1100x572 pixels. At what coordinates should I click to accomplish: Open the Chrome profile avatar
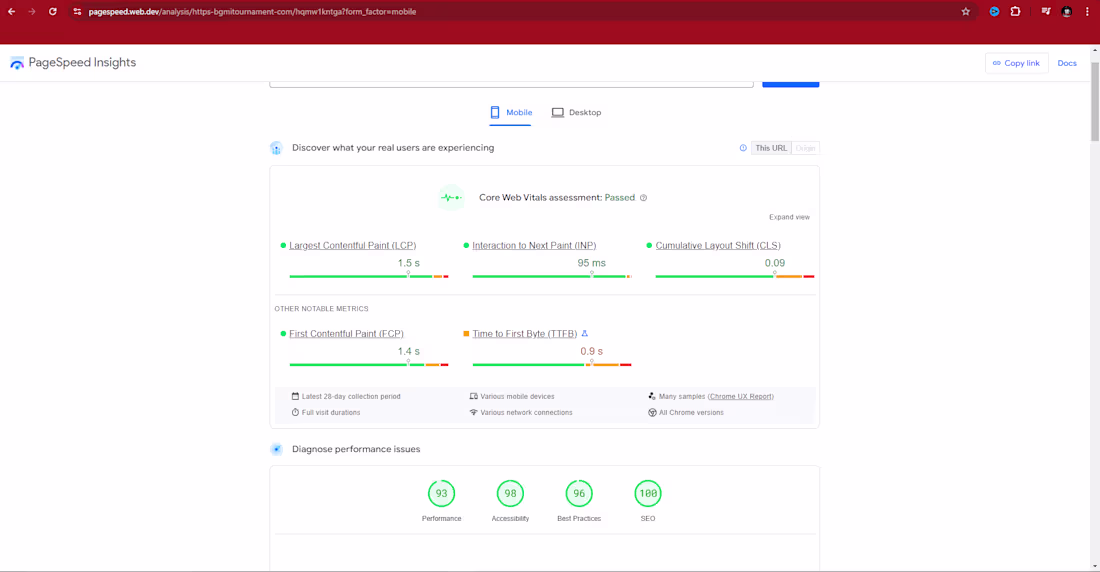point(1067,11)
